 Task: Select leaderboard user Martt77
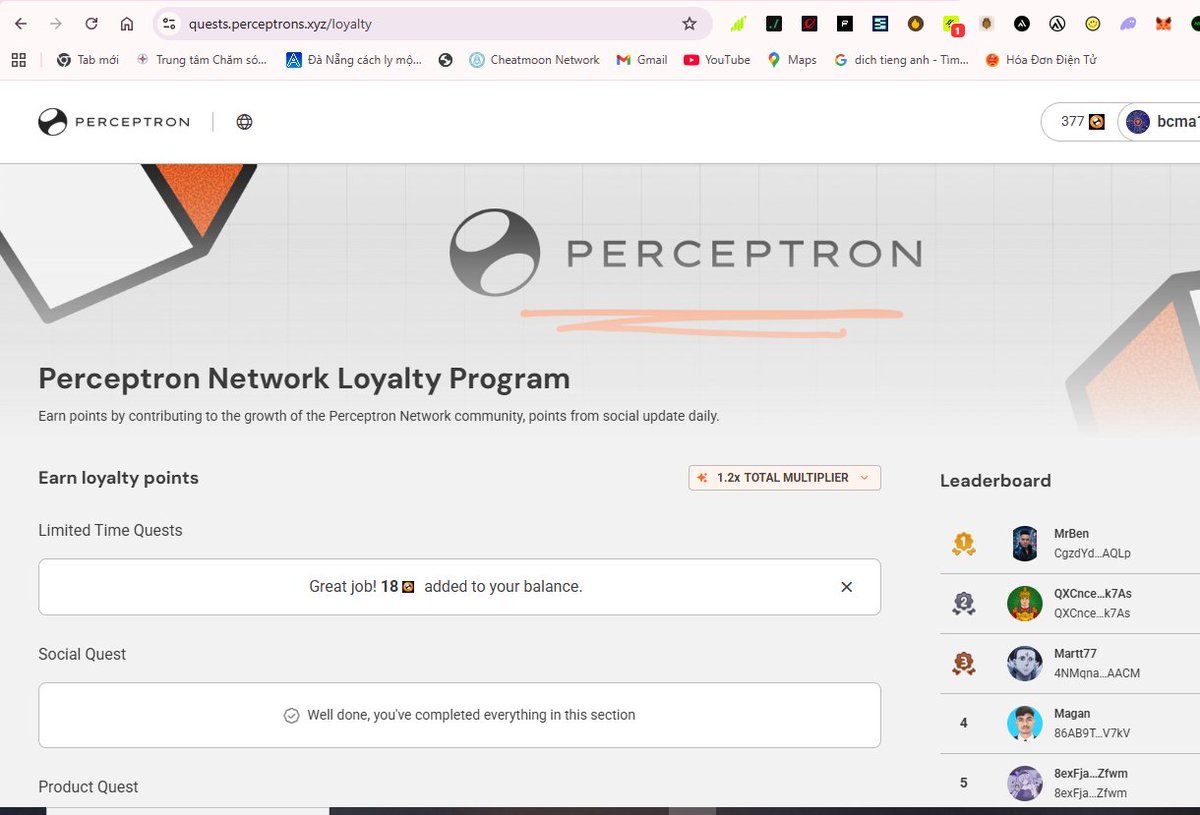pyautogui.click(x=1075, y=654)
